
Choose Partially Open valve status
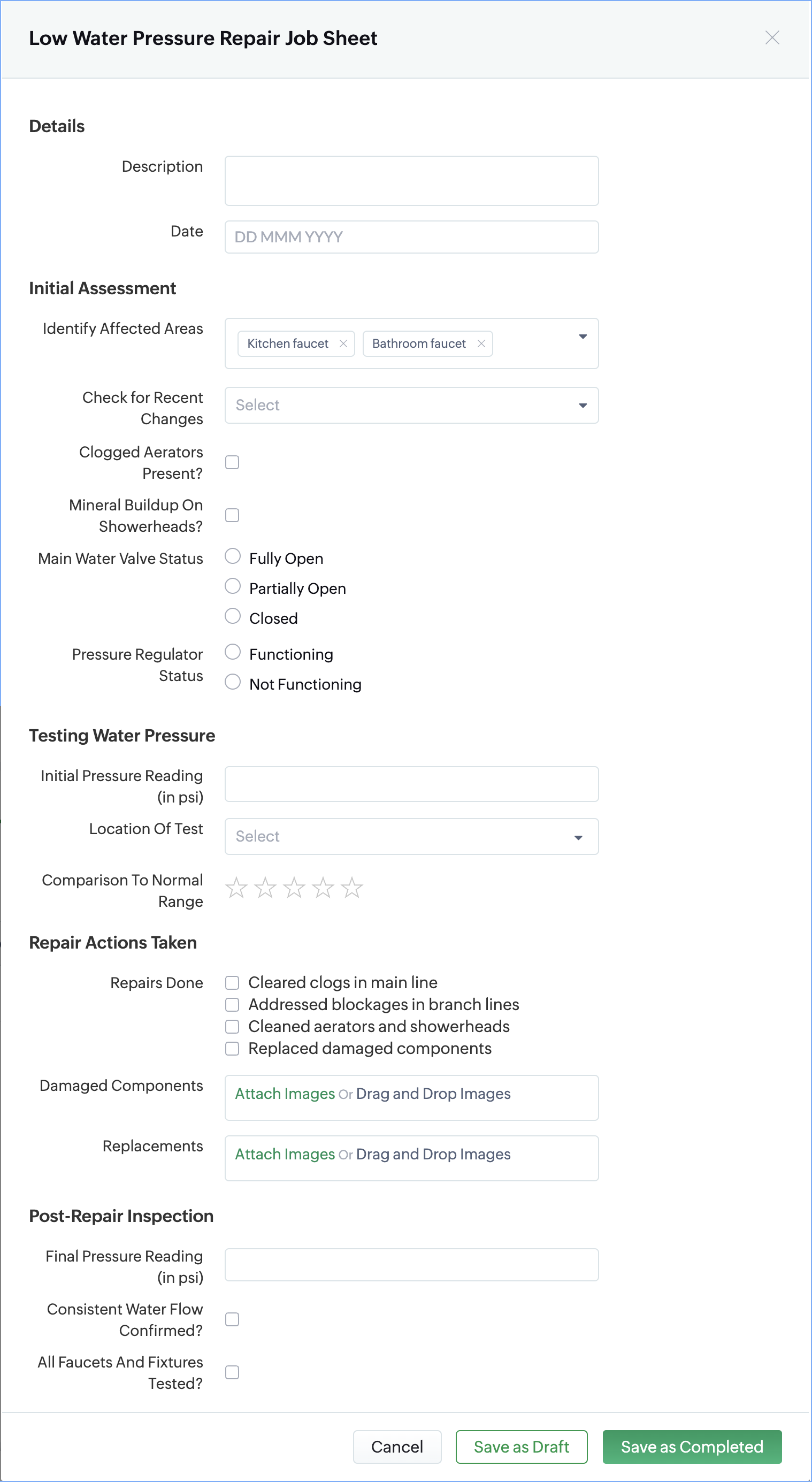tap(232, 587)
